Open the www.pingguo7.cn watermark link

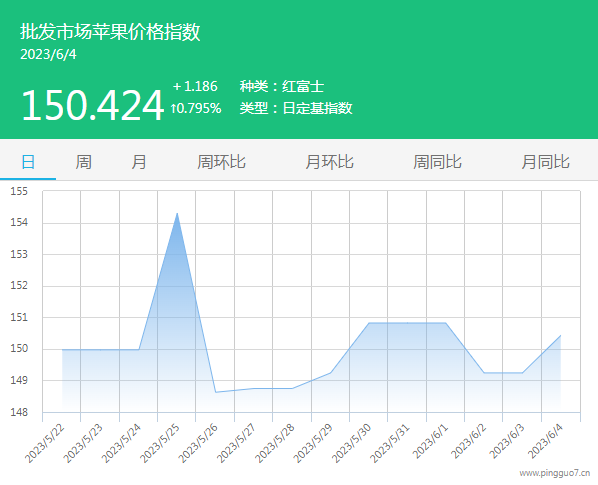pos(555,474)
